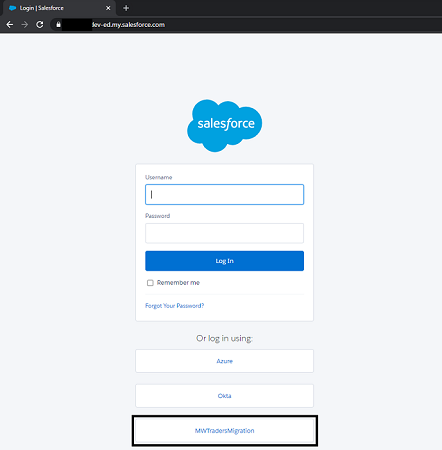Click the Salesforce favicon in the tab
442x450 pixels.
[13, 8]
